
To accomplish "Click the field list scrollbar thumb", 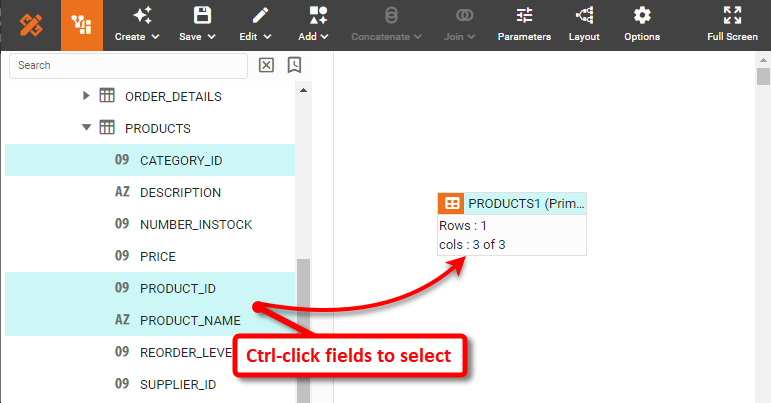I will [x=303, y=330].
